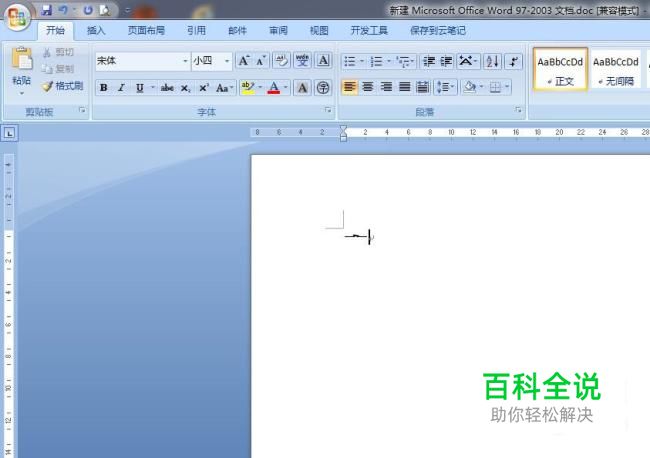
Task: Toggle bold formatting
Action: (104, 88)
